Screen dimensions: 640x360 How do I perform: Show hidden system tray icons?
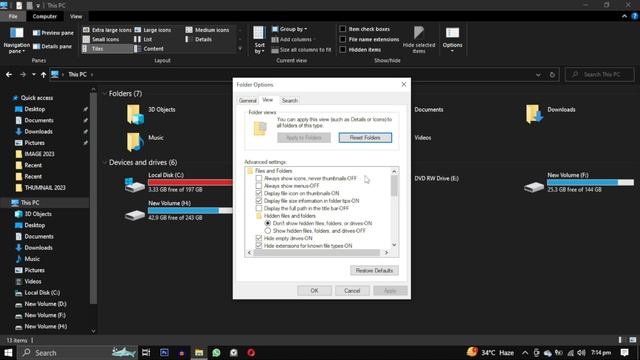[x=525, y=353]
